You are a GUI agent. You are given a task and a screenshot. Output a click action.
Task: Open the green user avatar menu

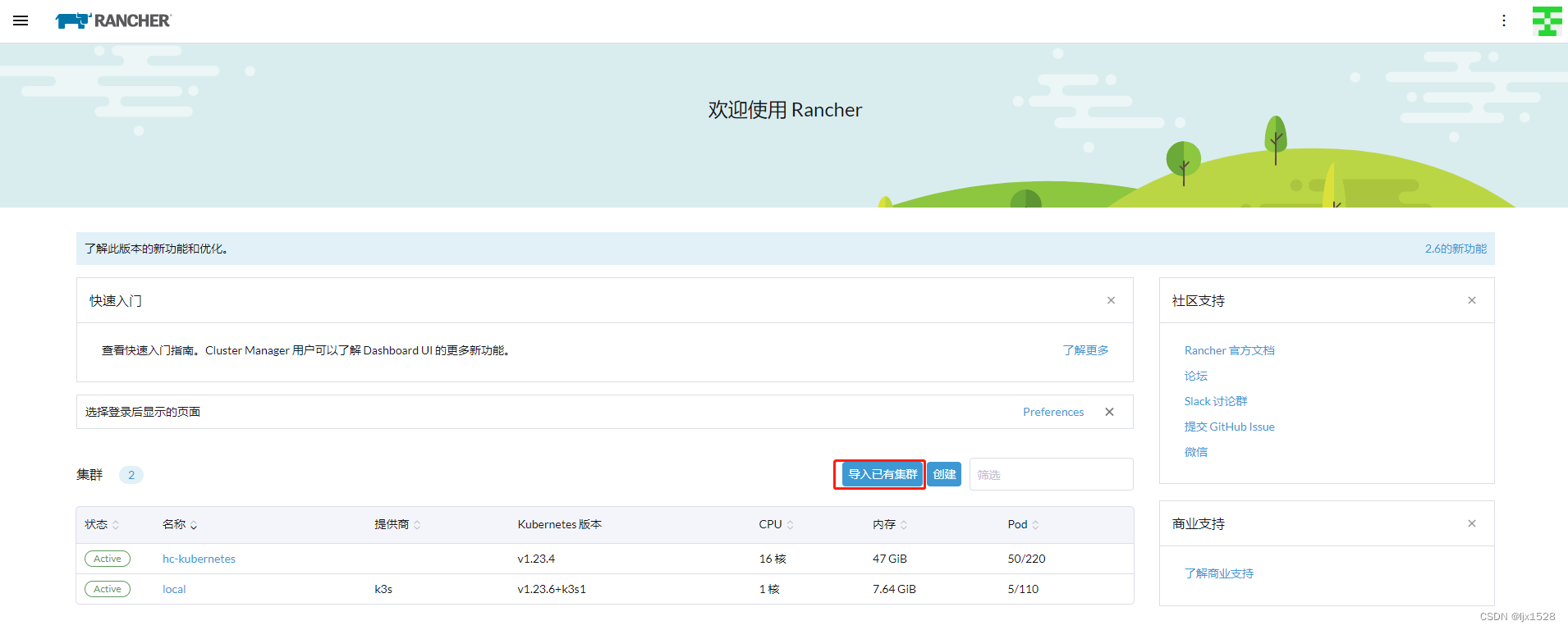pyautogui.click(x=1547, y=21)
